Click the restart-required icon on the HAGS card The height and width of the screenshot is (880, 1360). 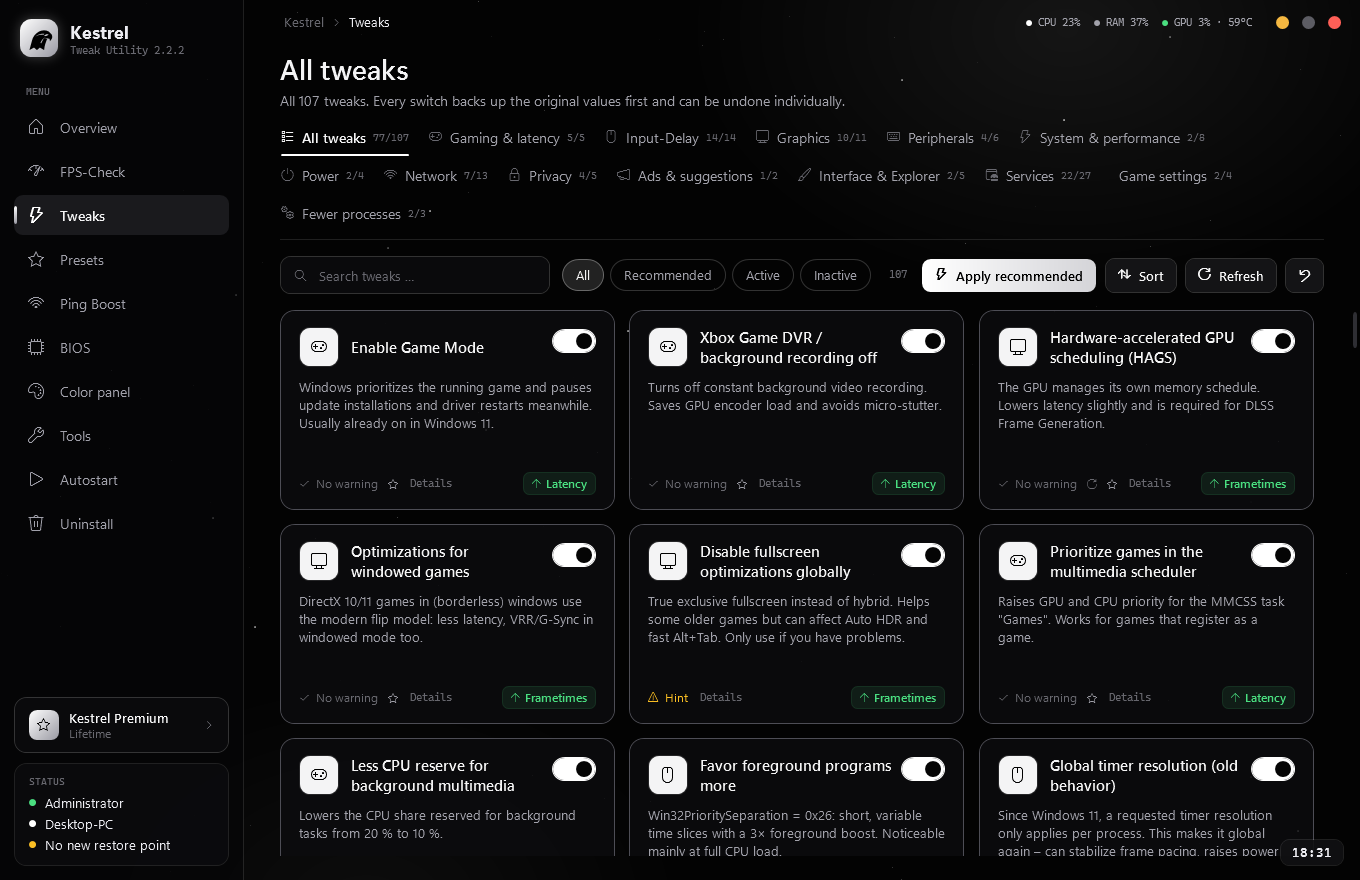pos(1092,484)
